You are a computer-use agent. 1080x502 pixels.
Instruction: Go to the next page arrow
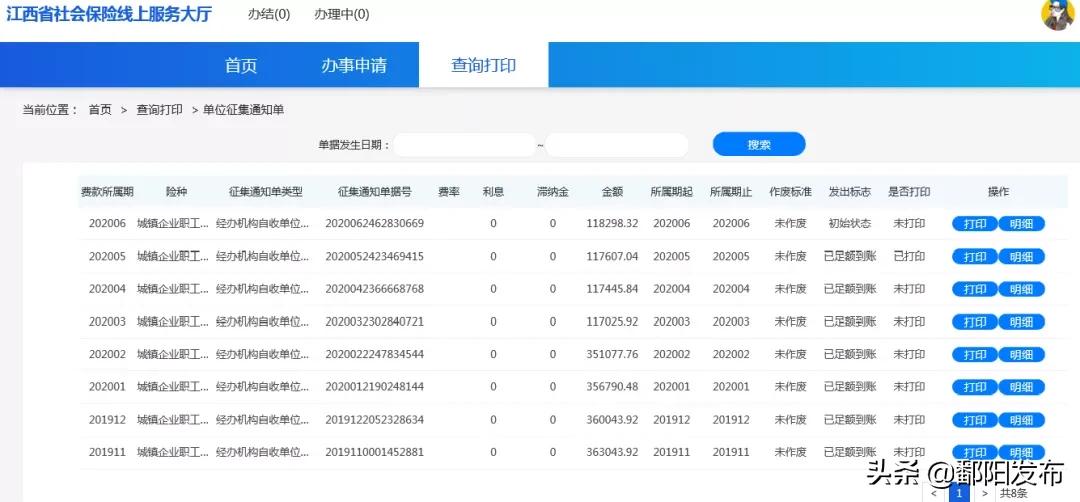pos(984,493)
